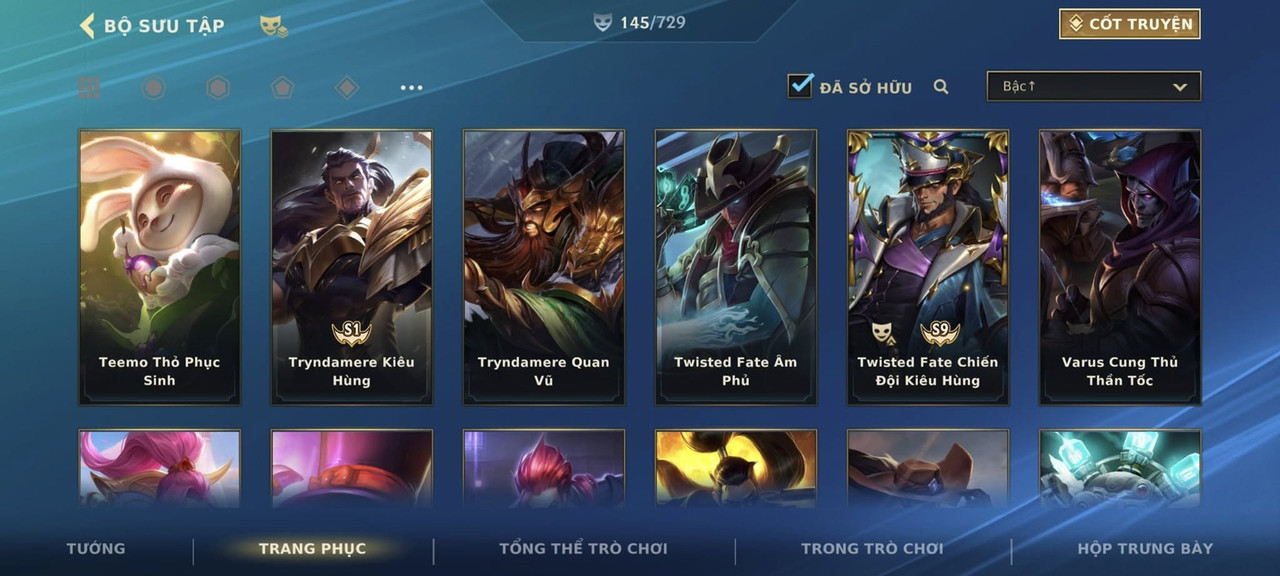Select the circle tier filter icon

[x=153, y=88]
